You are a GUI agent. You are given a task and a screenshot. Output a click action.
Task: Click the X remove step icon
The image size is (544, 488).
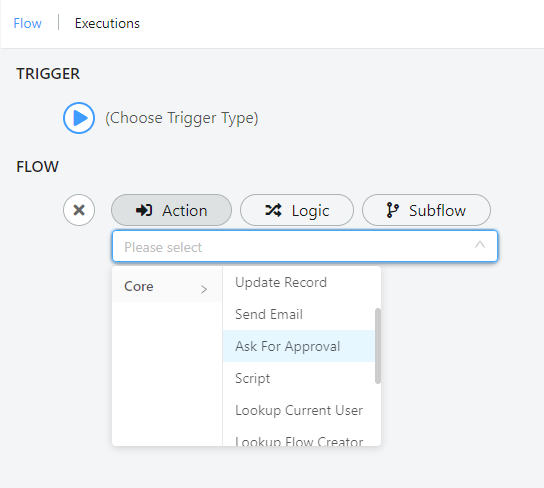[79, 210]
